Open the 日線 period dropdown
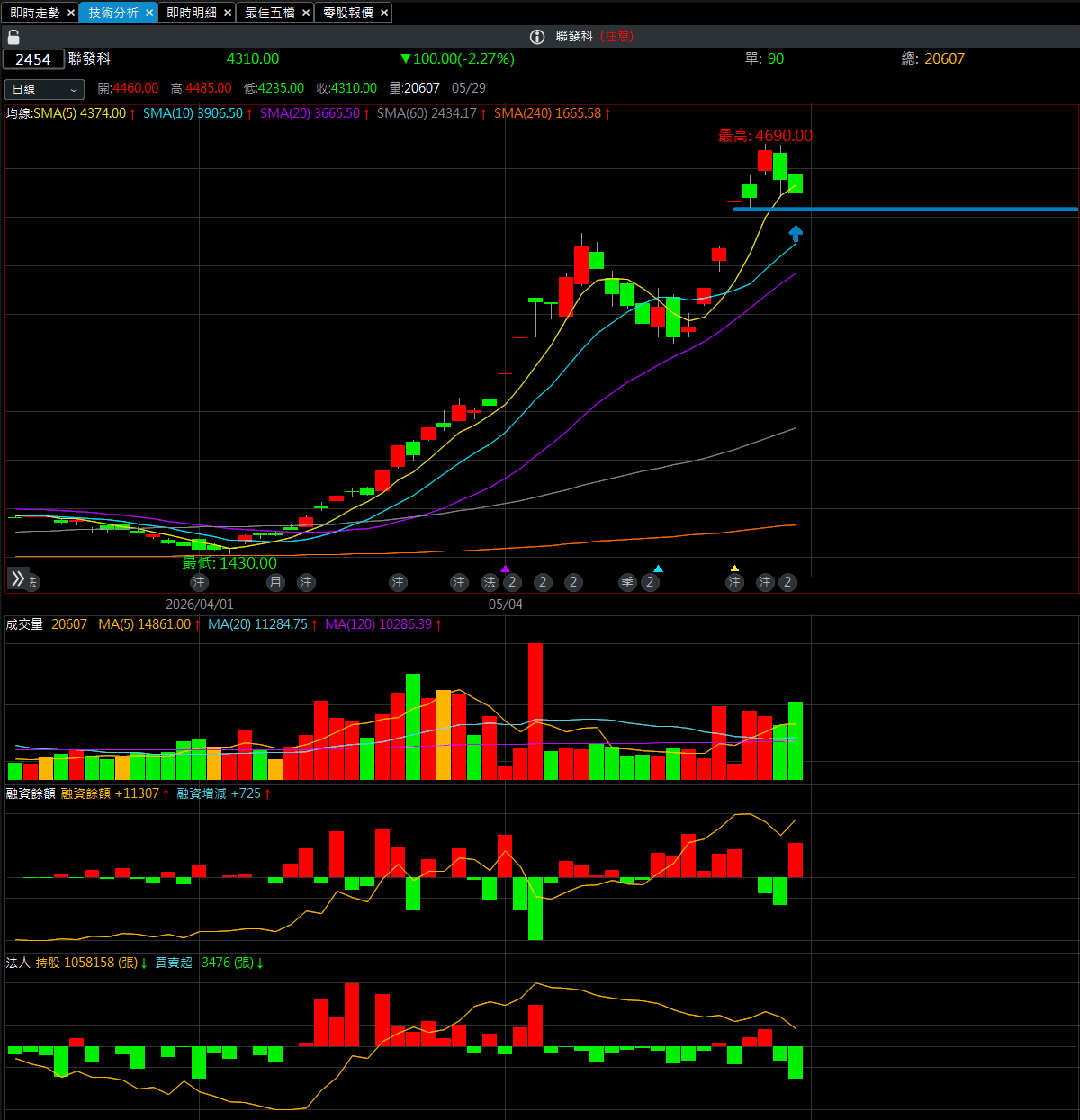This screenshot has height=1120, width=1080. click(x=44, y=89)
